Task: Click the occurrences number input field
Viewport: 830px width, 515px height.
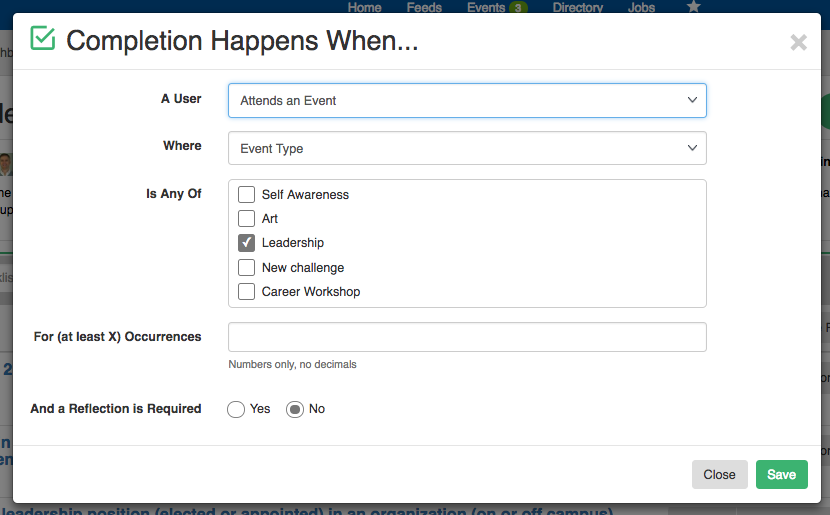Action: coord(467,337)
